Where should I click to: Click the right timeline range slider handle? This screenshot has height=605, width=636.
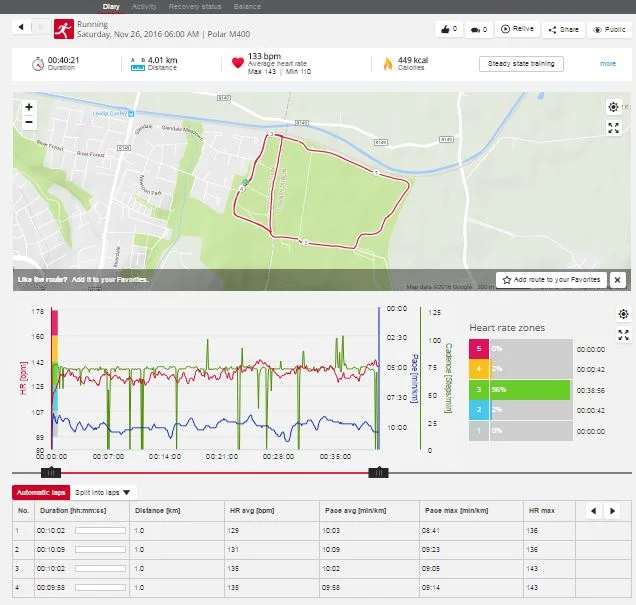[x=378, y=472]
